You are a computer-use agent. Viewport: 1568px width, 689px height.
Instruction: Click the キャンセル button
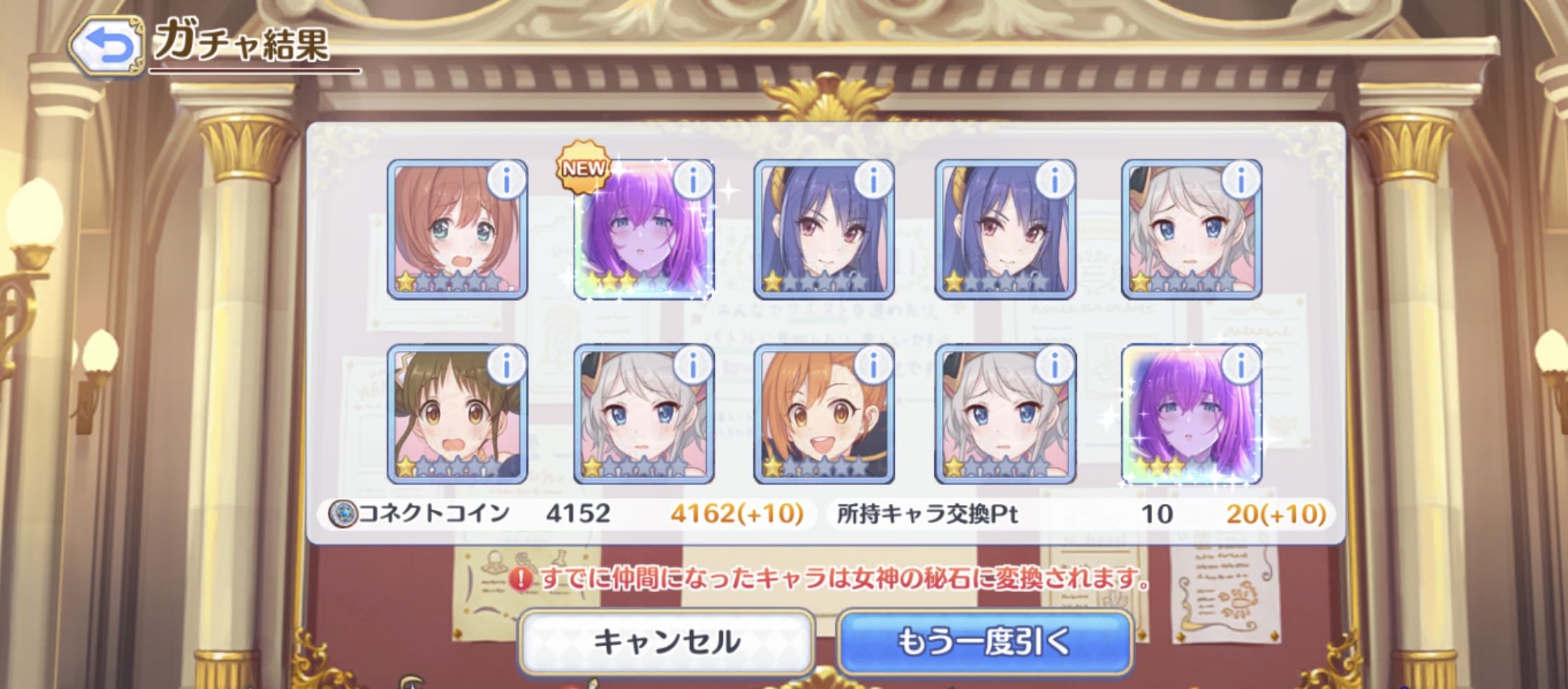point(666,642)
